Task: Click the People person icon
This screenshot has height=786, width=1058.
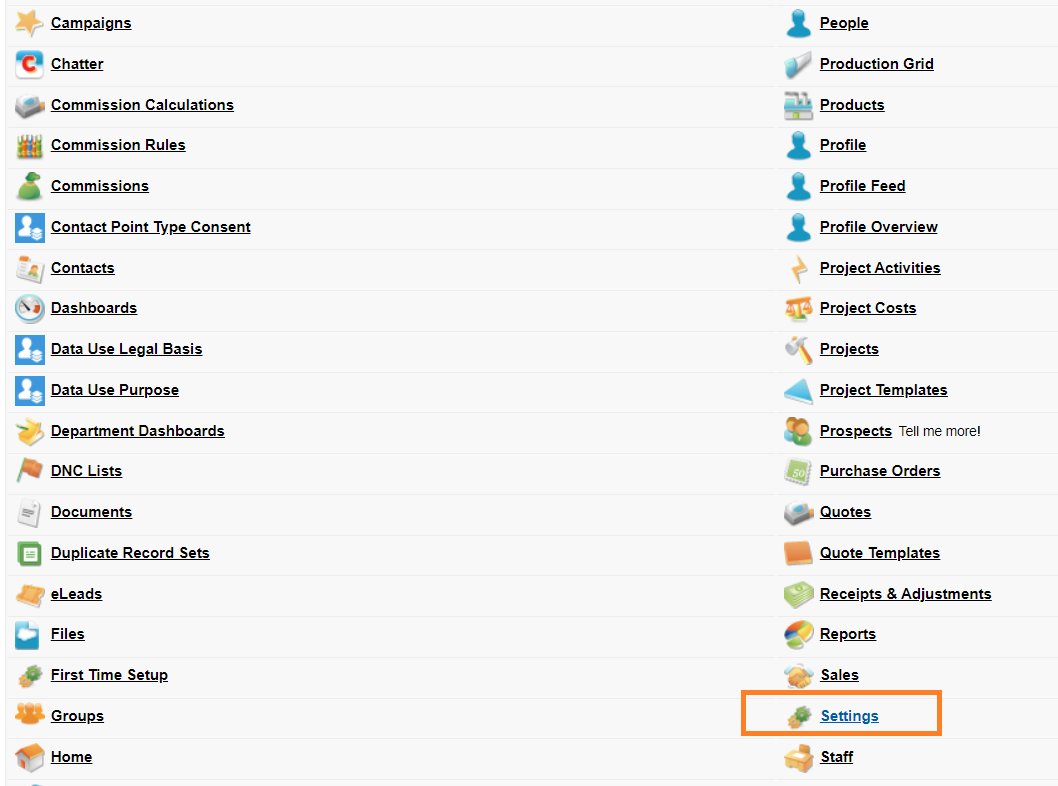Action: coord(798,23)
